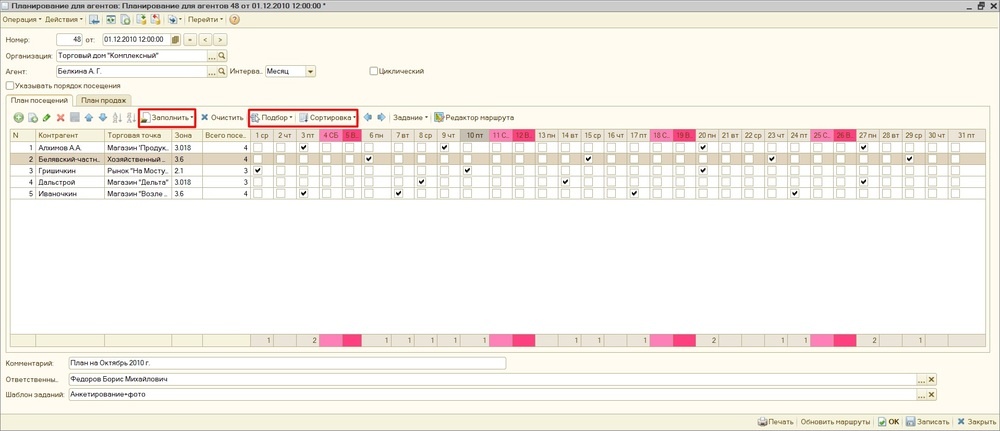This screenshot has width=1000, height=431.
Task: Uncheck Дальстрой visit on 8 ср
Action: tap(422, 182)
